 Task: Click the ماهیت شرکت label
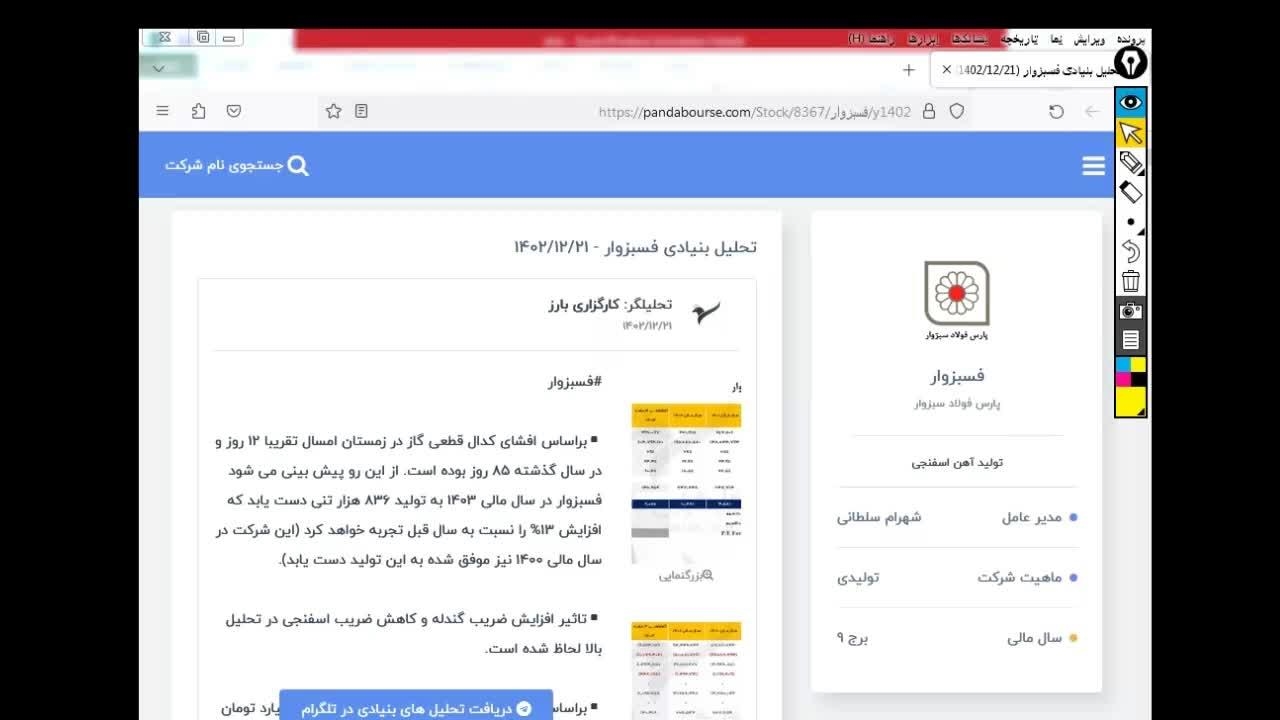[1020, 577]
